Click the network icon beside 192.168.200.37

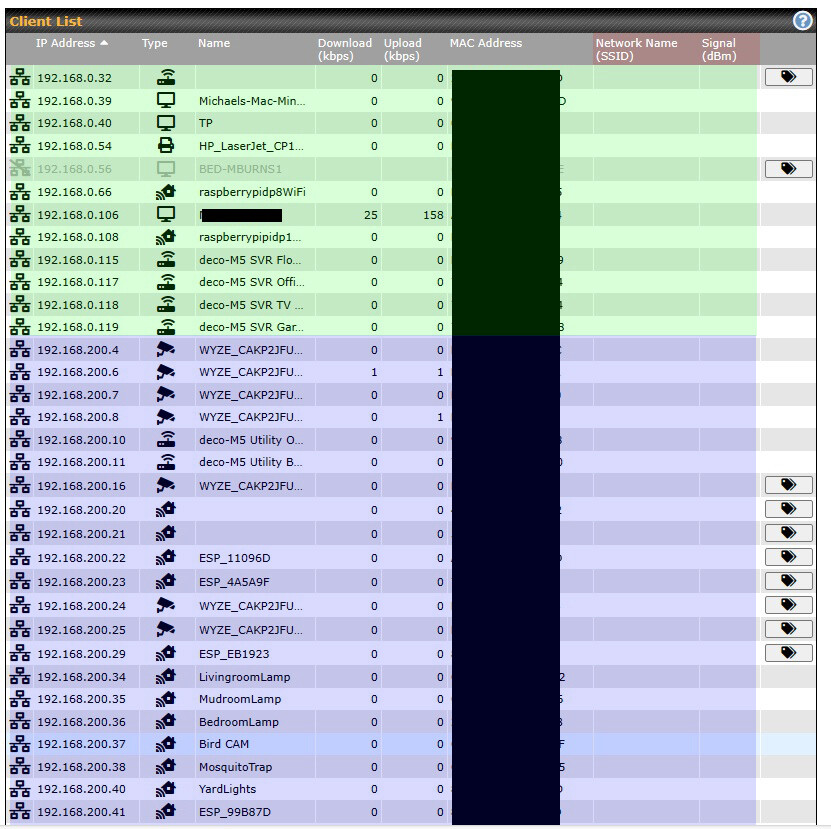click(x=19, y=744)
